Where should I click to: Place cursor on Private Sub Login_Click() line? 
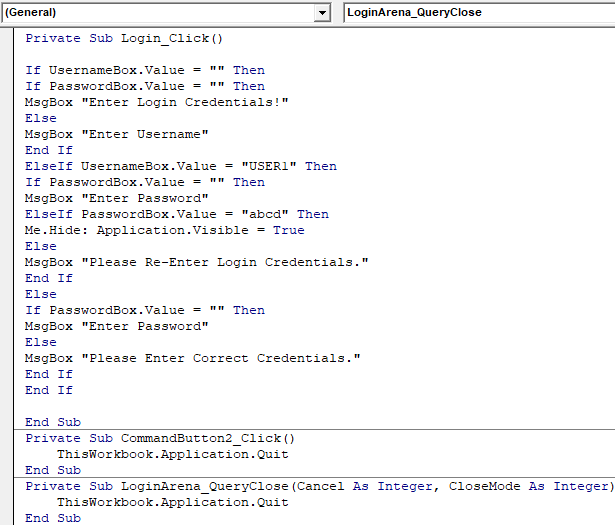(x=124, y=38)
